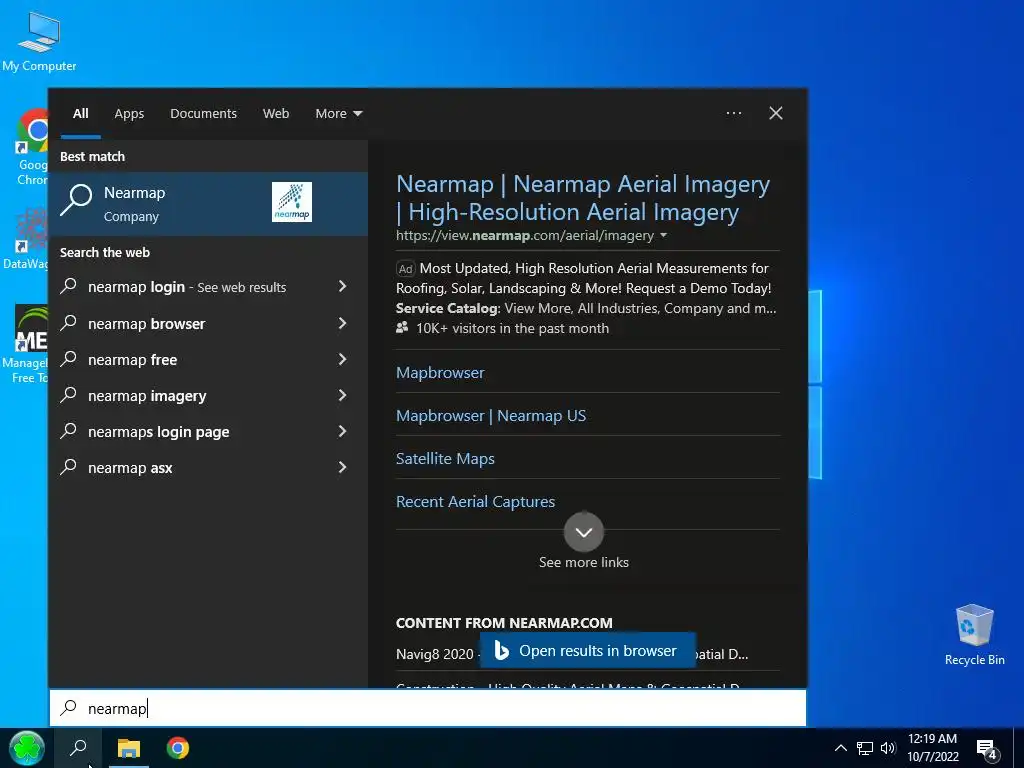This screenshot has width=1024, height=768.
Task: Expand the nearmaps login page arrow
Action: 342,431
